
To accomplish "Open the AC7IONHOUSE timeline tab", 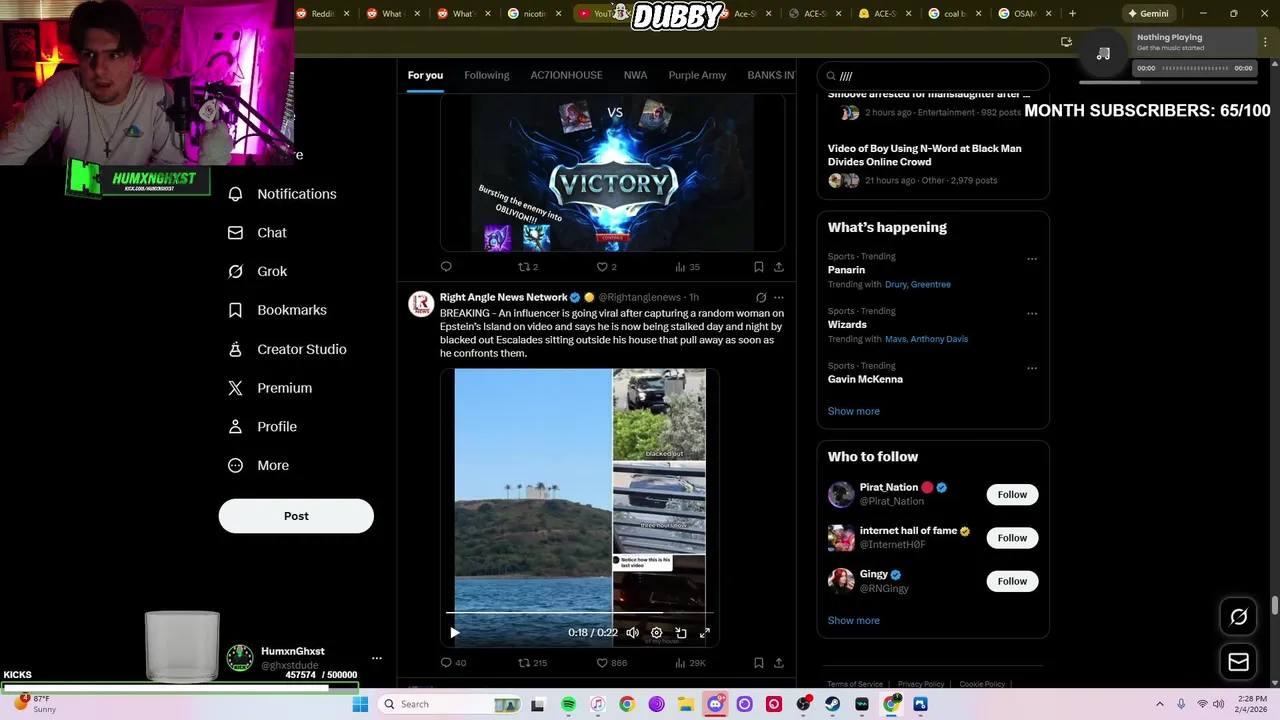I will (x=566, y=75).
